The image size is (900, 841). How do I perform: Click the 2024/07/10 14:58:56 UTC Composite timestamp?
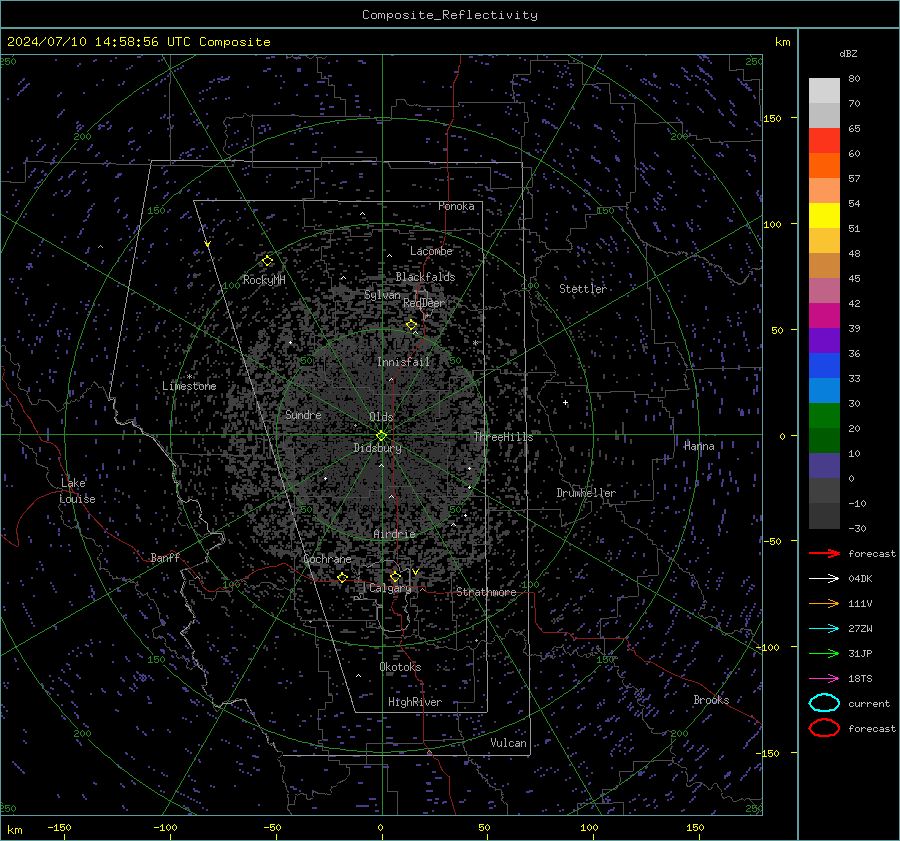point(138,42)
